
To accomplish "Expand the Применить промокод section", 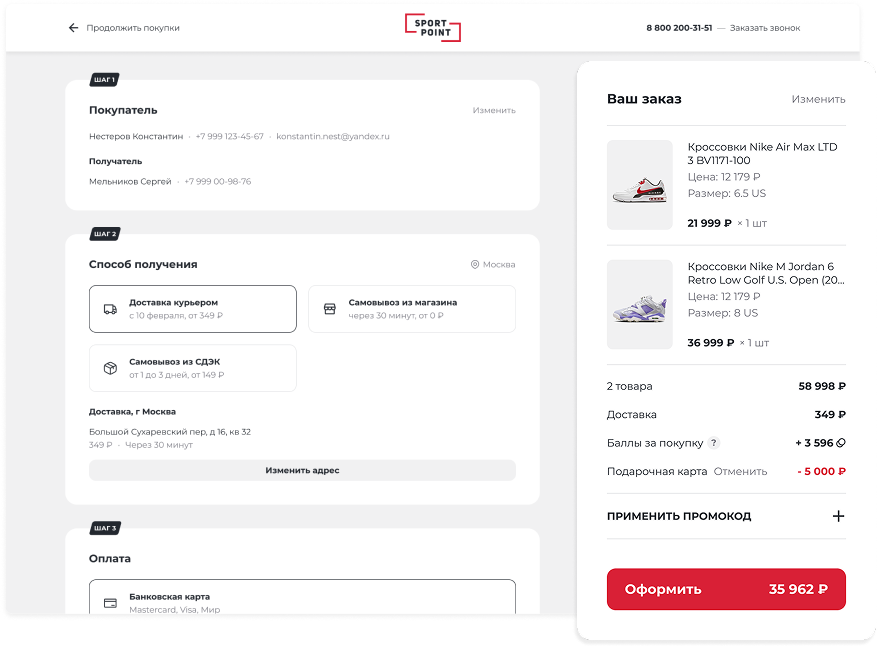I will [726, 516].
